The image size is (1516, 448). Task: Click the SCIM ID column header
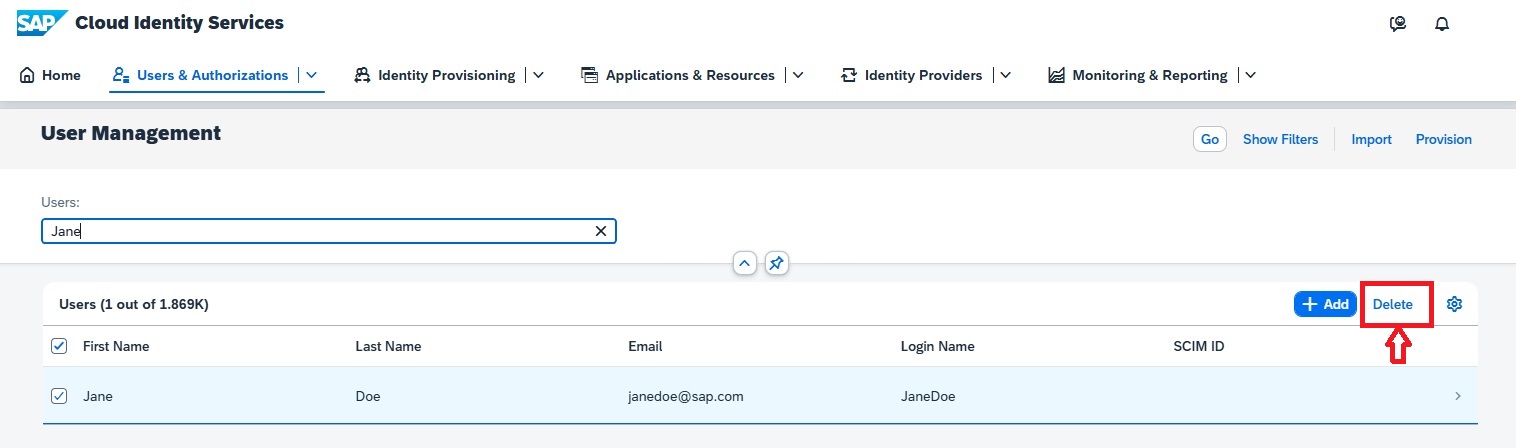point(1199,346)
